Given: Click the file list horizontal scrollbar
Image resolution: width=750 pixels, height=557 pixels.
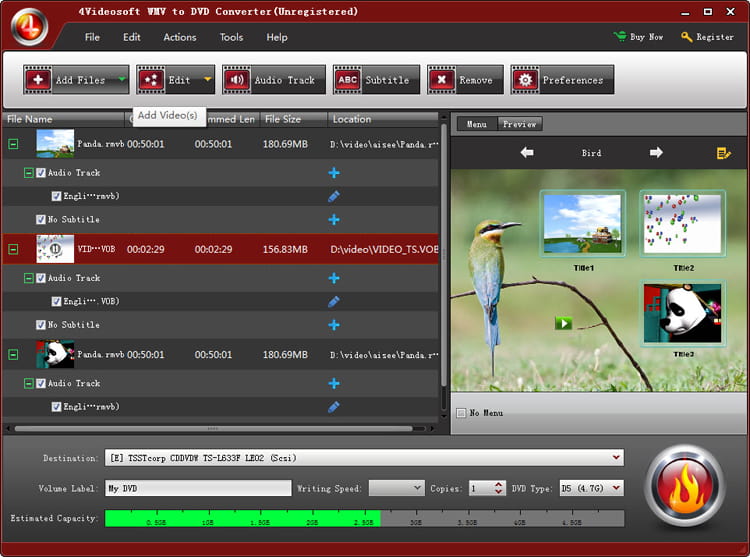Looking at the screenshot, I should pyautogui.click(x=213, y=428).
